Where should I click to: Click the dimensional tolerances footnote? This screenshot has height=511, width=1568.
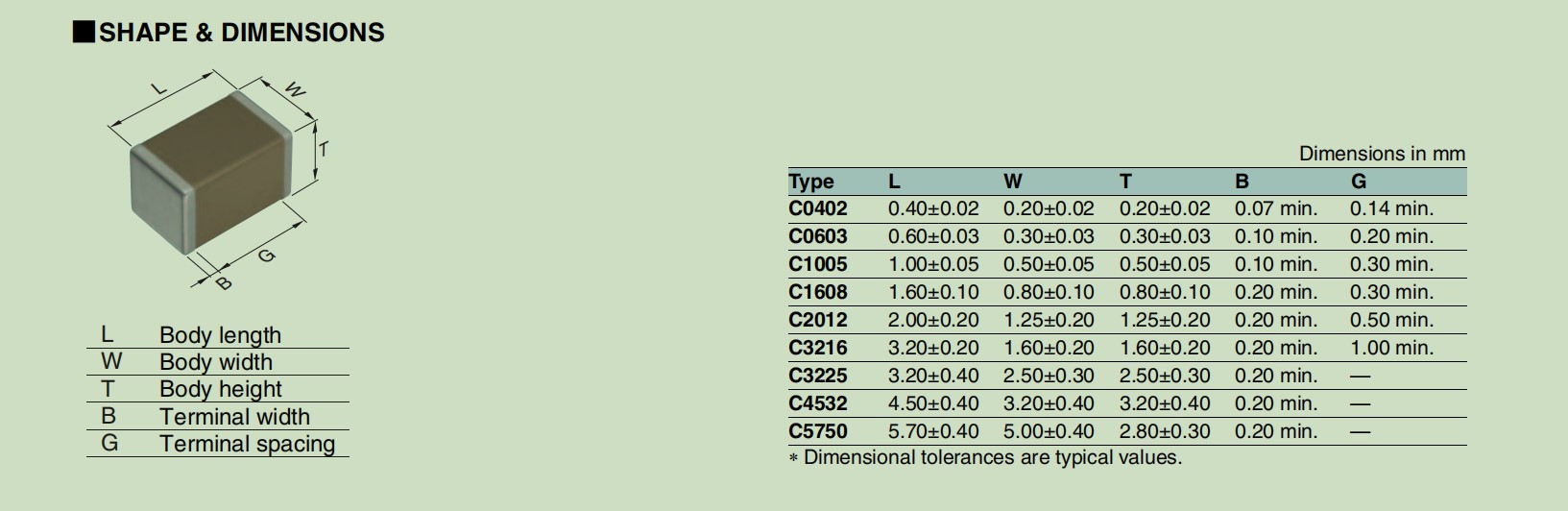[986, 458]
